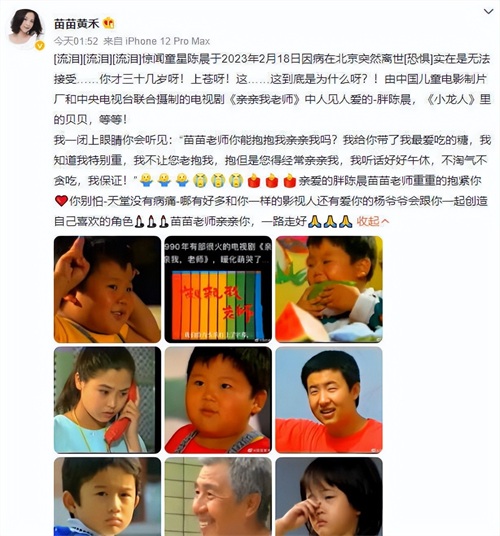This screenshot has width=500, height=536.
Task: Click the 苗苗黄禾 username link
Action: tap(77, 23)
